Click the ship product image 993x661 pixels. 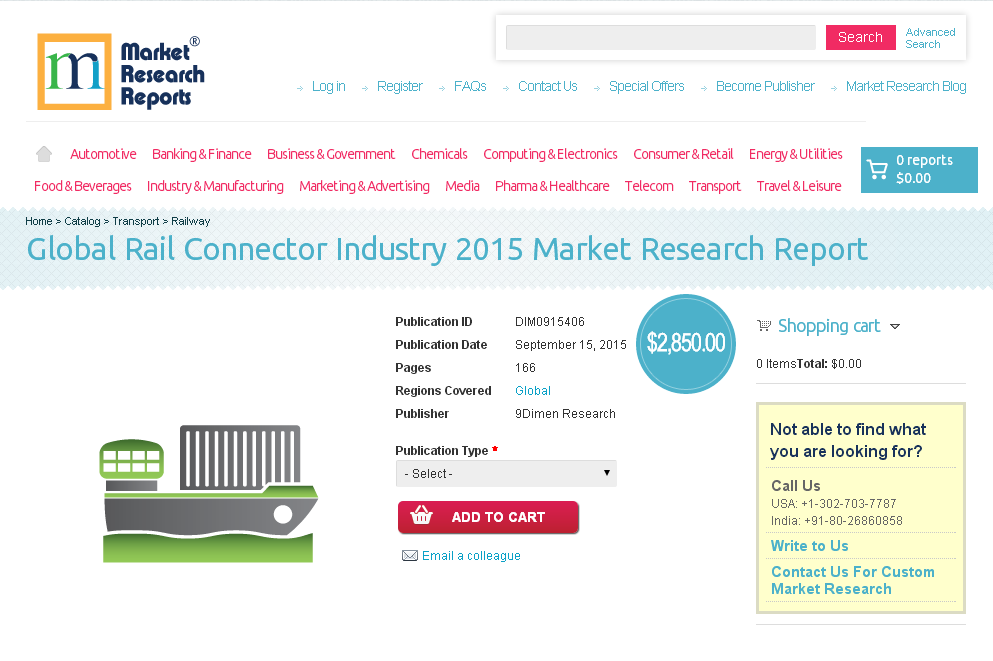click(x=209, y=494)
